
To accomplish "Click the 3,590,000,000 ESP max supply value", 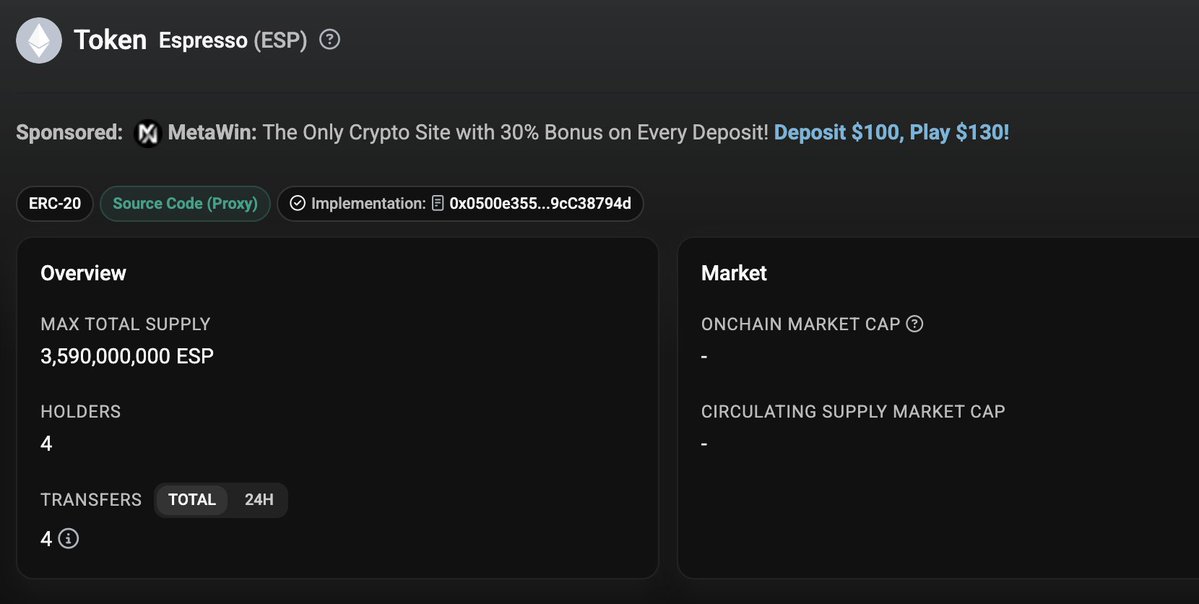I will (127, 356).
